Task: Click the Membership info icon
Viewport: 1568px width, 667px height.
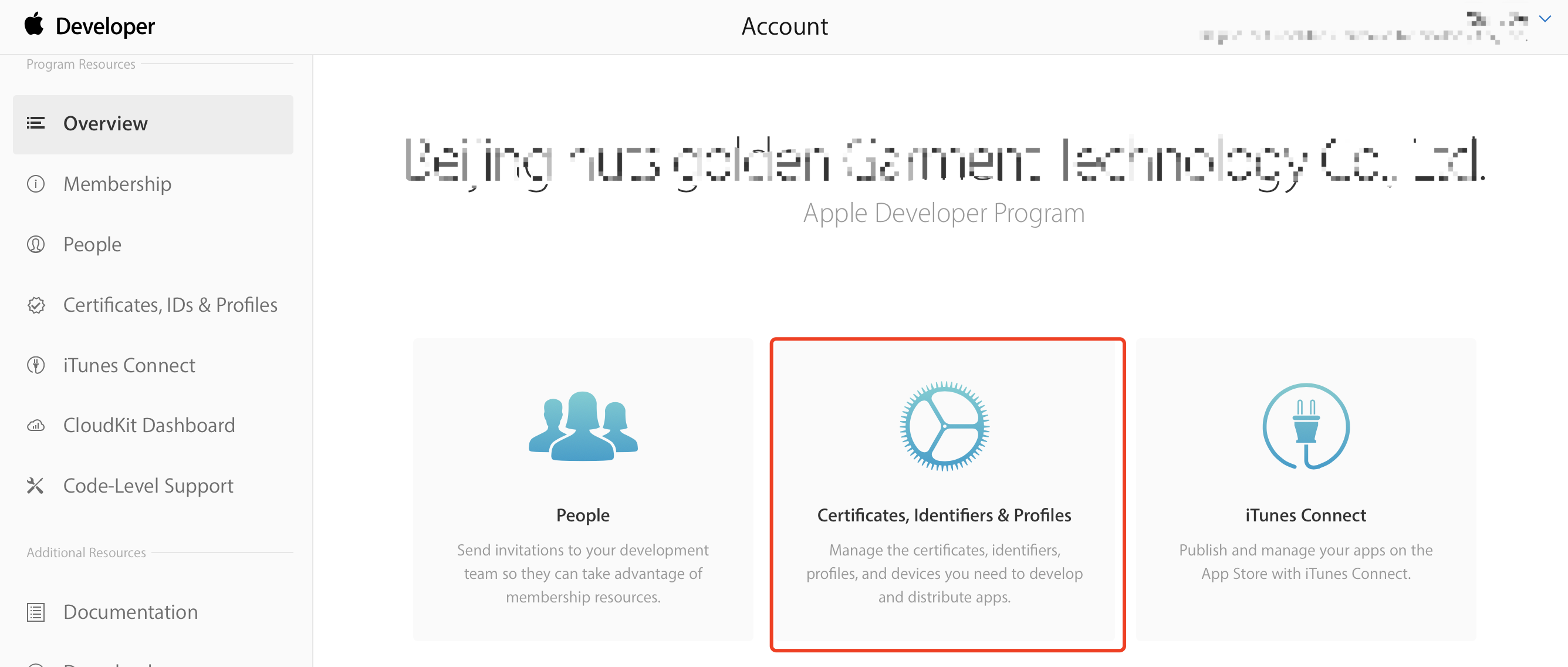Action: (x=36, y=183)
